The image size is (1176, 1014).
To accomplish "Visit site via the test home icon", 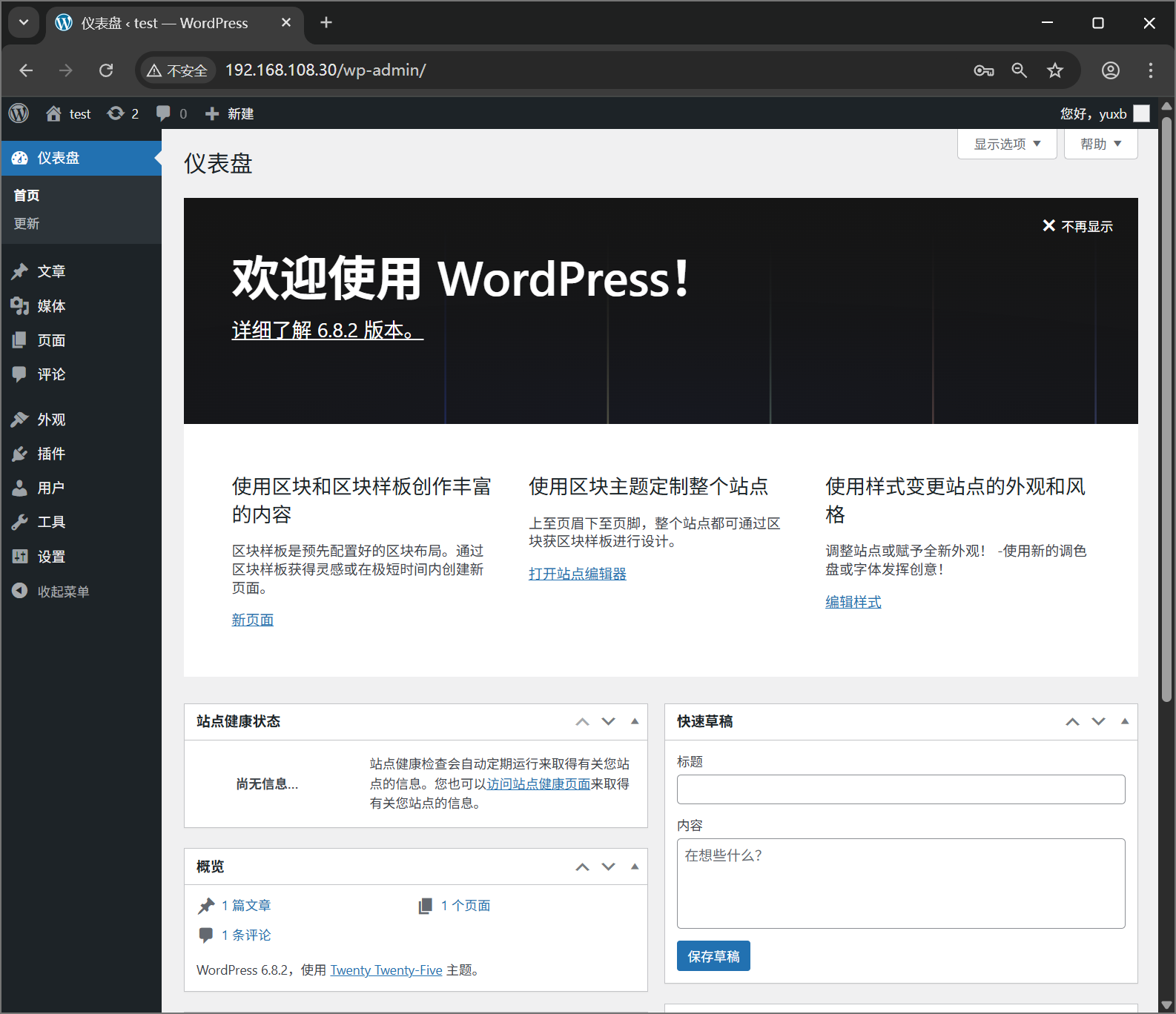I will point(68,113).
